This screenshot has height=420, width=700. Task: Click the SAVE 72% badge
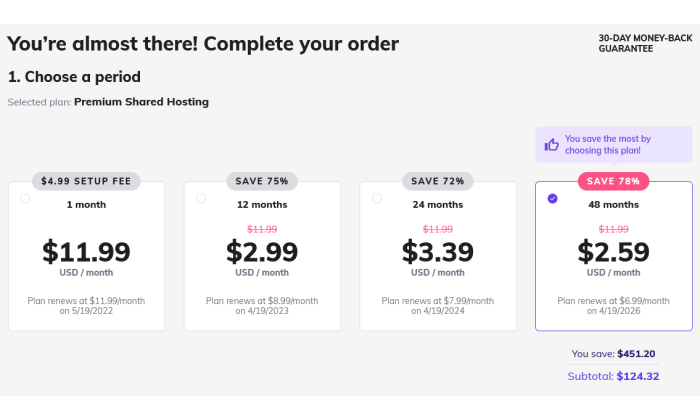[438, 181]
